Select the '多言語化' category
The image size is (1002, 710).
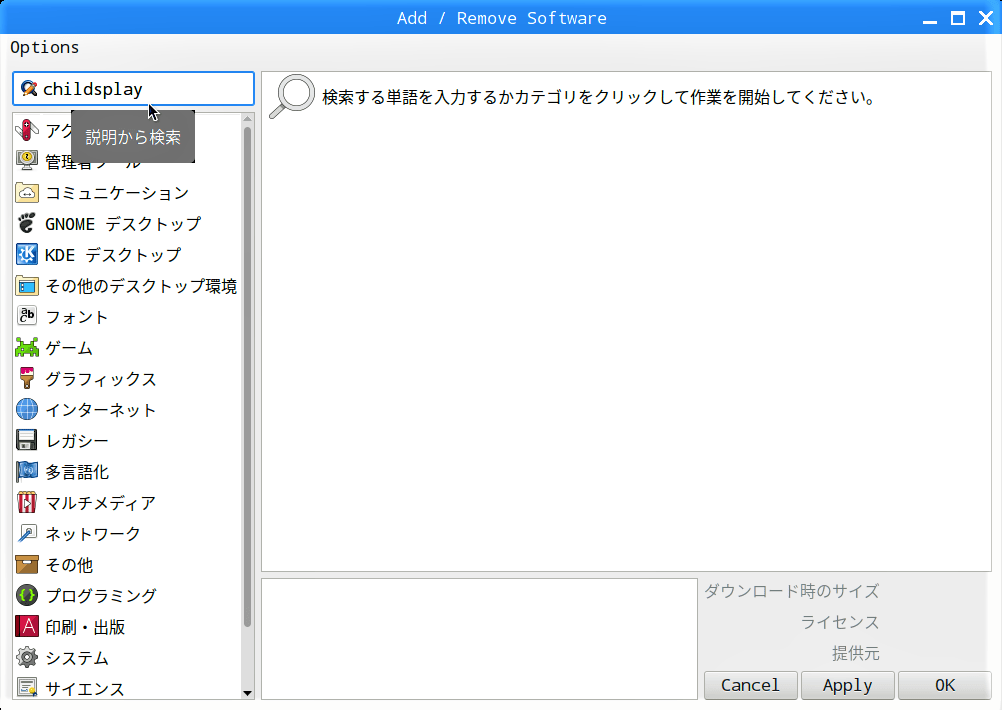pos(128,471)
